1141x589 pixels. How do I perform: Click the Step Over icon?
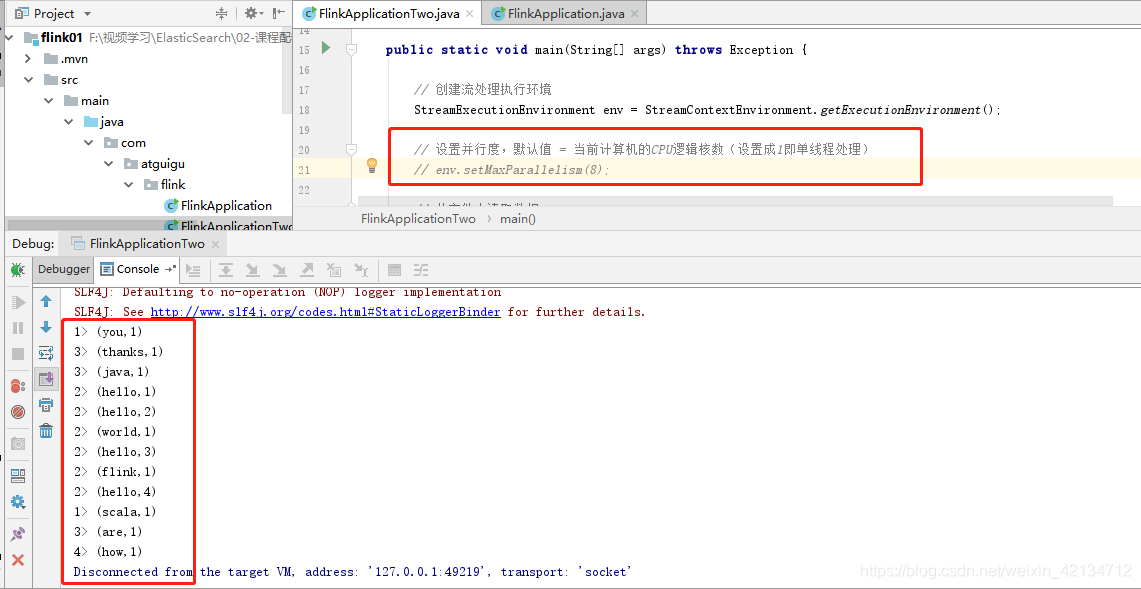coord(226,270)
